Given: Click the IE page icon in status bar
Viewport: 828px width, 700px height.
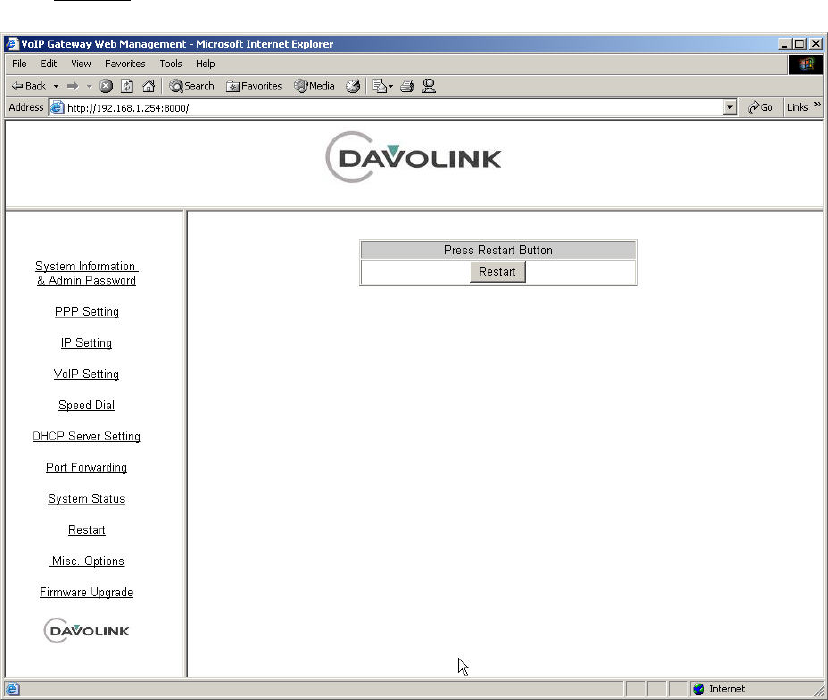Looking at the screenshot, I should (13, 689).
